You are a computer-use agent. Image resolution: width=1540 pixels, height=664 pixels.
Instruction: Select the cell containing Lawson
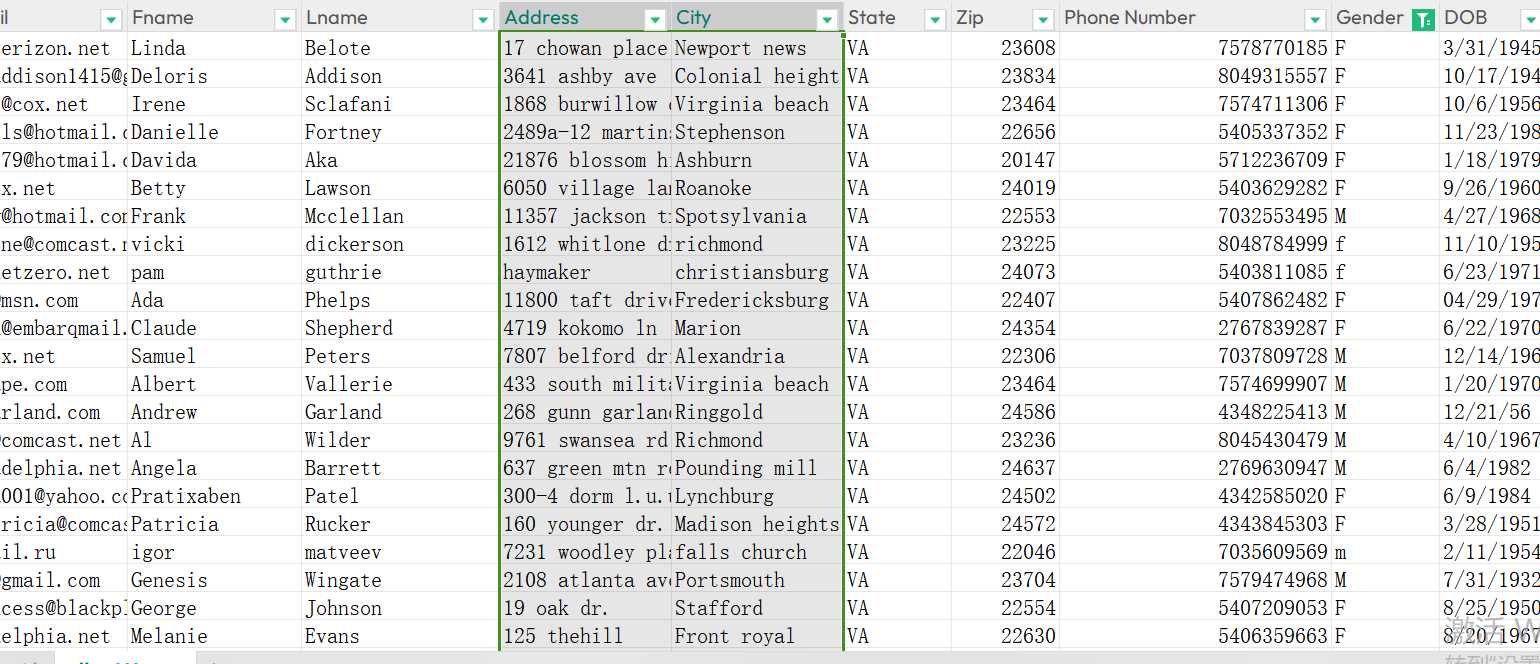click(400, 188)
